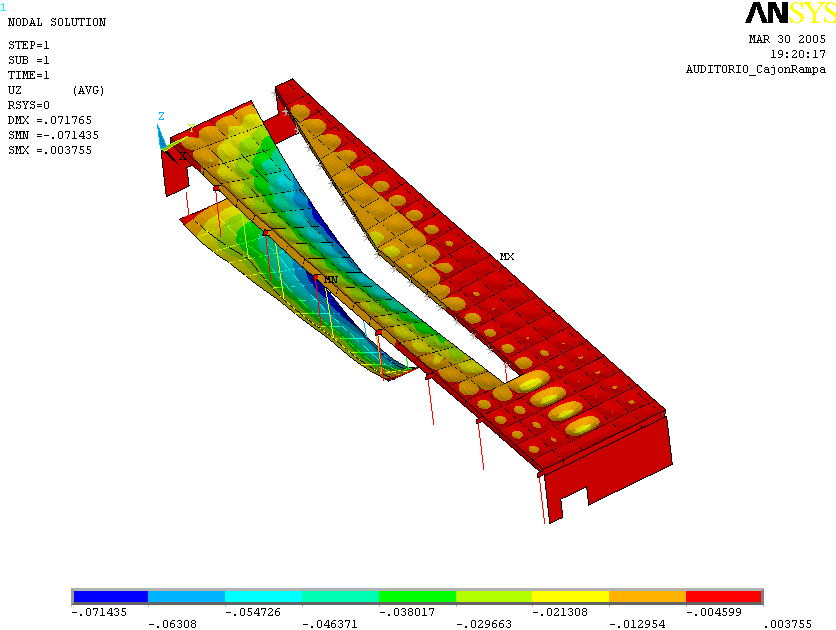Click the MAR 30 2005 date

click(x=787, y=39)
